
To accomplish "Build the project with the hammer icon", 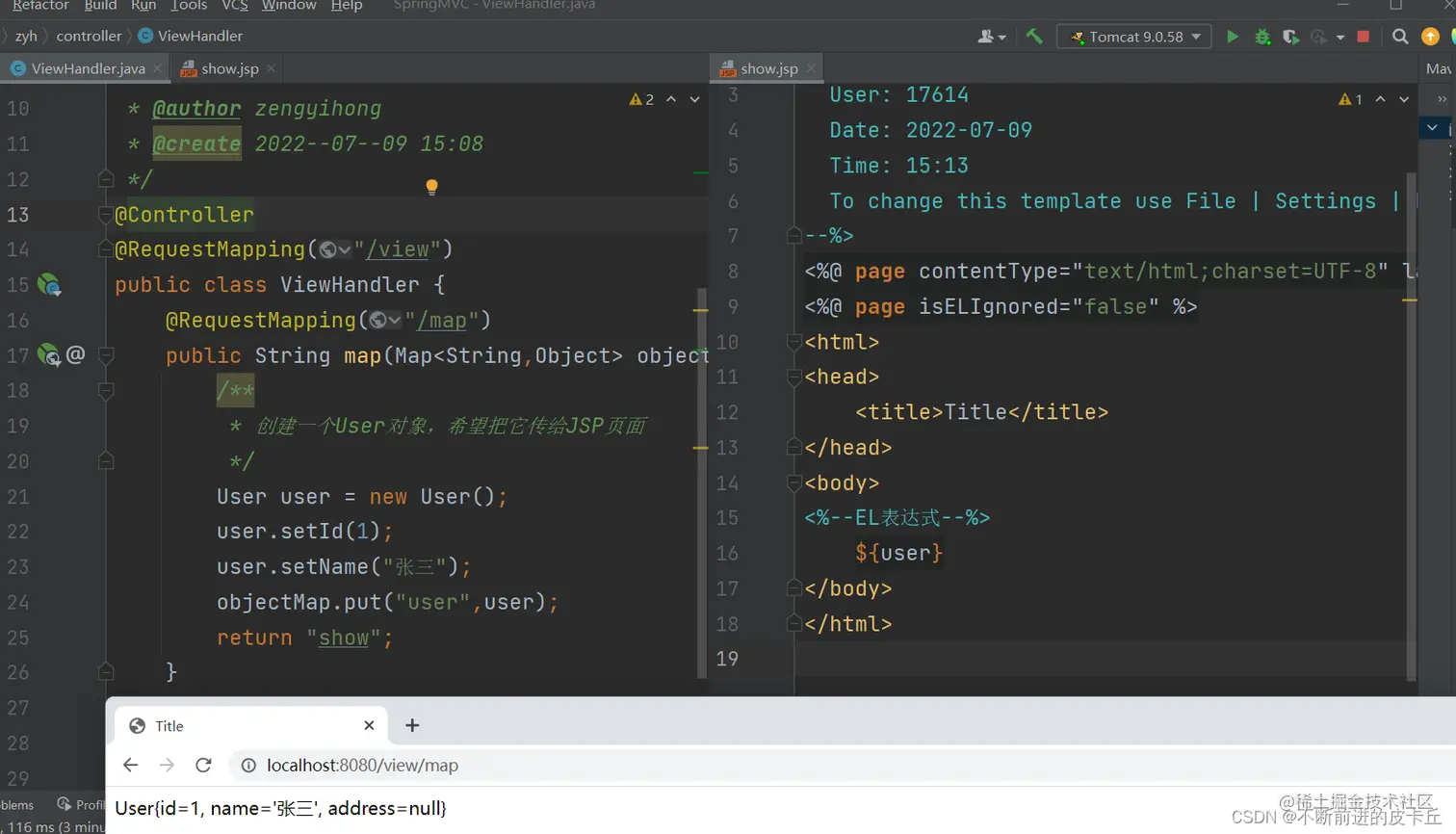I will point(1034,37).
